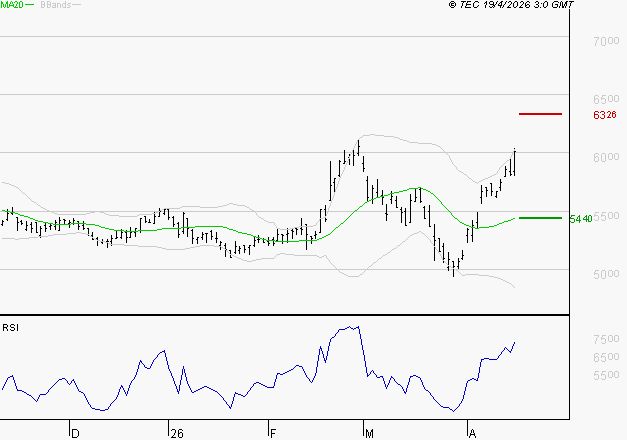Image resolution: width=627 pixels, height=440 pixels.
Task: Click the 6500 price axis label
Action: (606, 99)
